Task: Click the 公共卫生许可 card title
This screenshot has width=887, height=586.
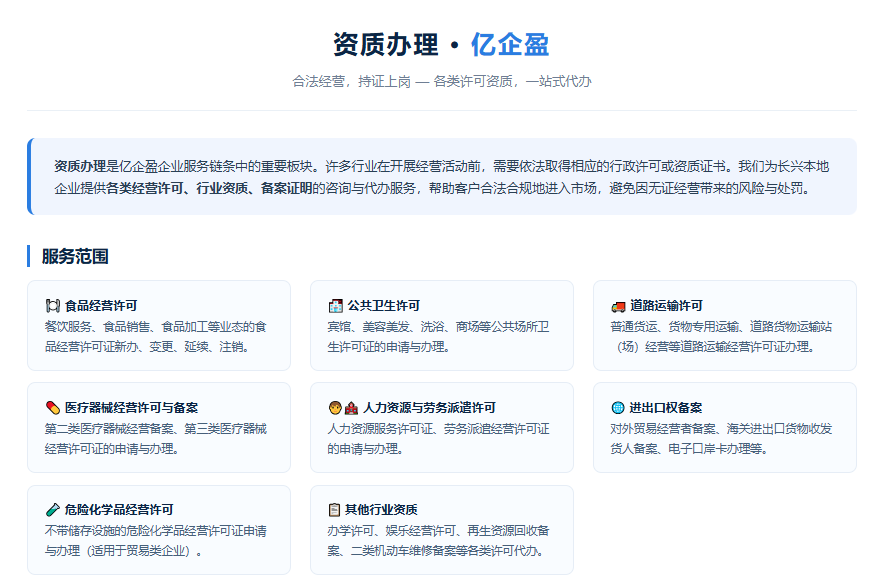Action: tap(384, 306)
